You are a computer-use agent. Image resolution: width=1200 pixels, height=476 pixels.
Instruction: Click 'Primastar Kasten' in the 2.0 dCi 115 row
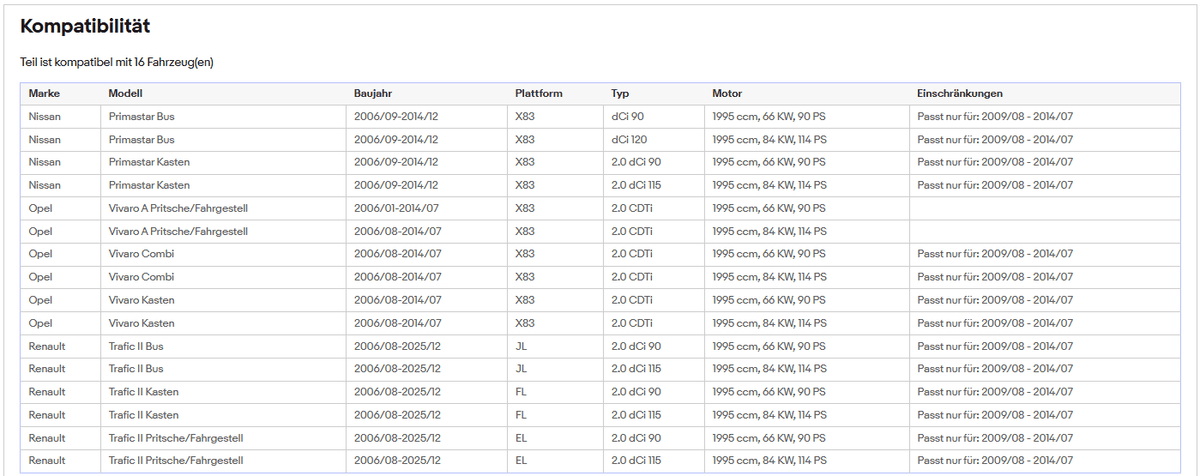click(149, 185)
